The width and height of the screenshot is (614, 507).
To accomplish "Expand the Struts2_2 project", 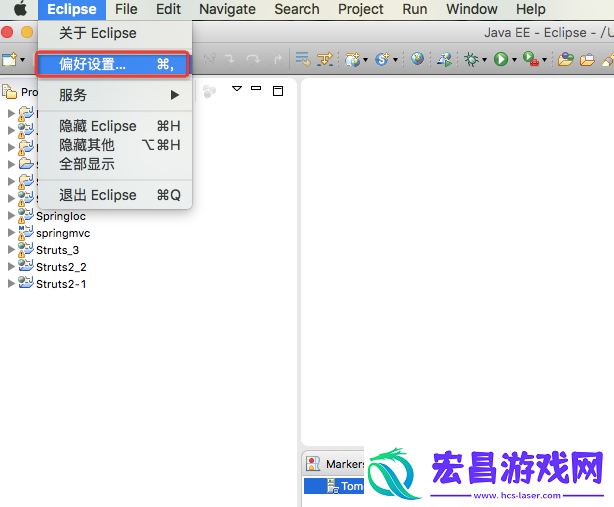I will click(11, 267).
